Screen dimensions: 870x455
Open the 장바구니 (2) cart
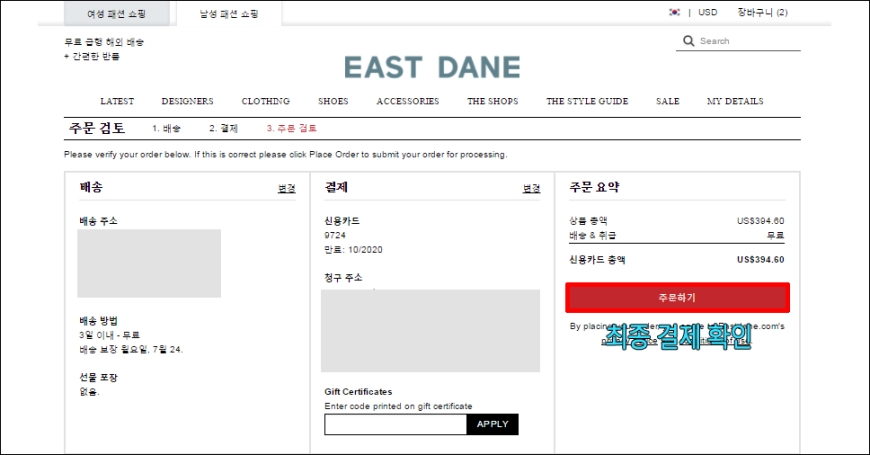tap(762, 12)
